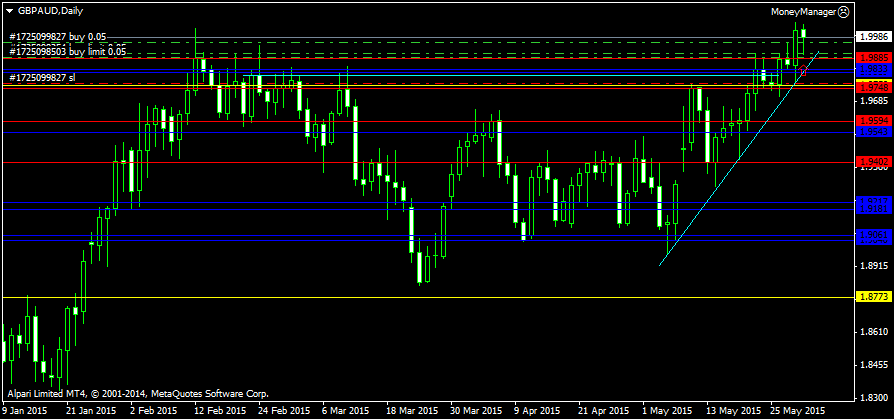The width and height of the screenshot is (894, 419).
Task: Open the chart menu triangle beside GBPAUD,Daily
Action: pos(9,10)
